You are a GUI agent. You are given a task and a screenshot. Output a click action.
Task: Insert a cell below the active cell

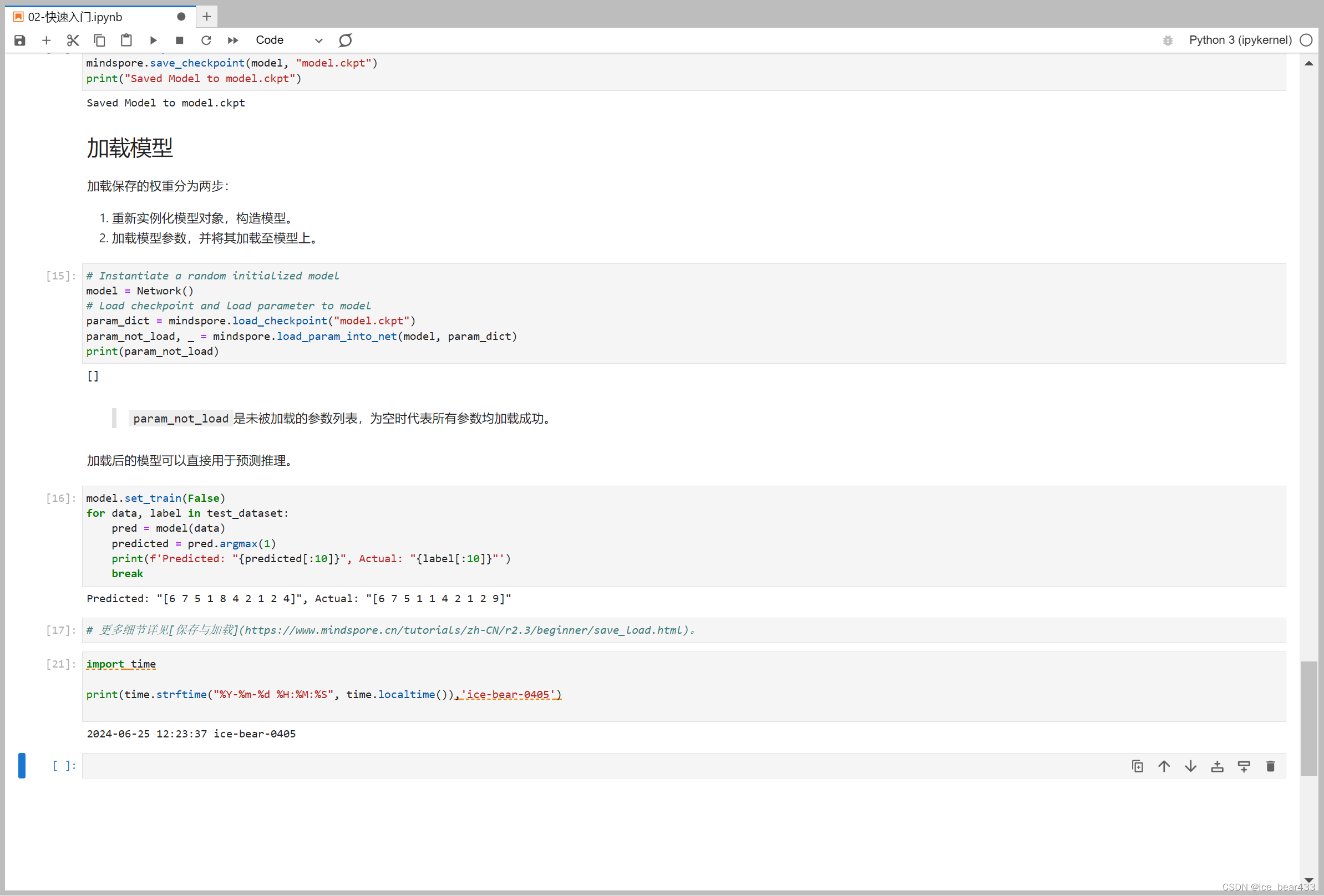coord(1244,766)
